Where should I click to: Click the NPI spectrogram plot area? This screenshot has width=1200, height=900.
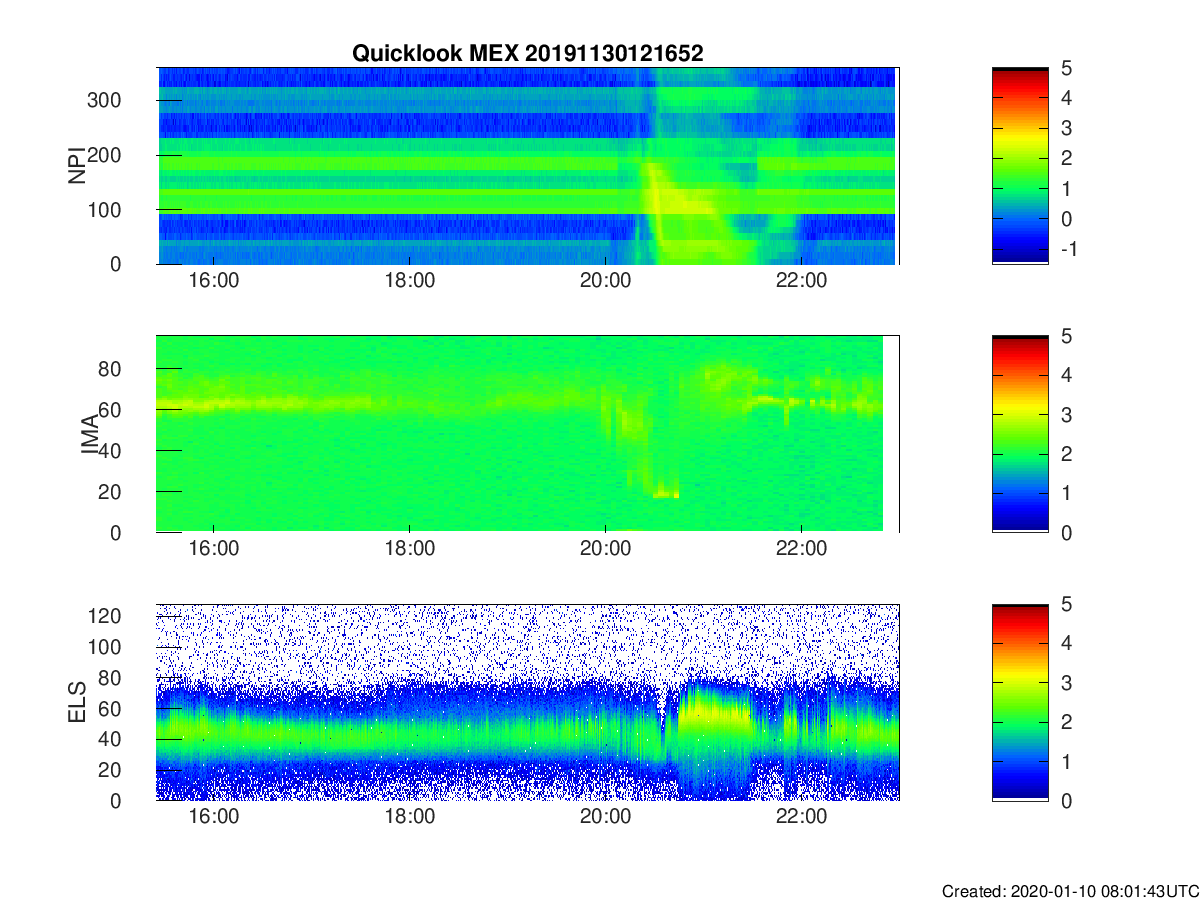(x=528, y=166)
